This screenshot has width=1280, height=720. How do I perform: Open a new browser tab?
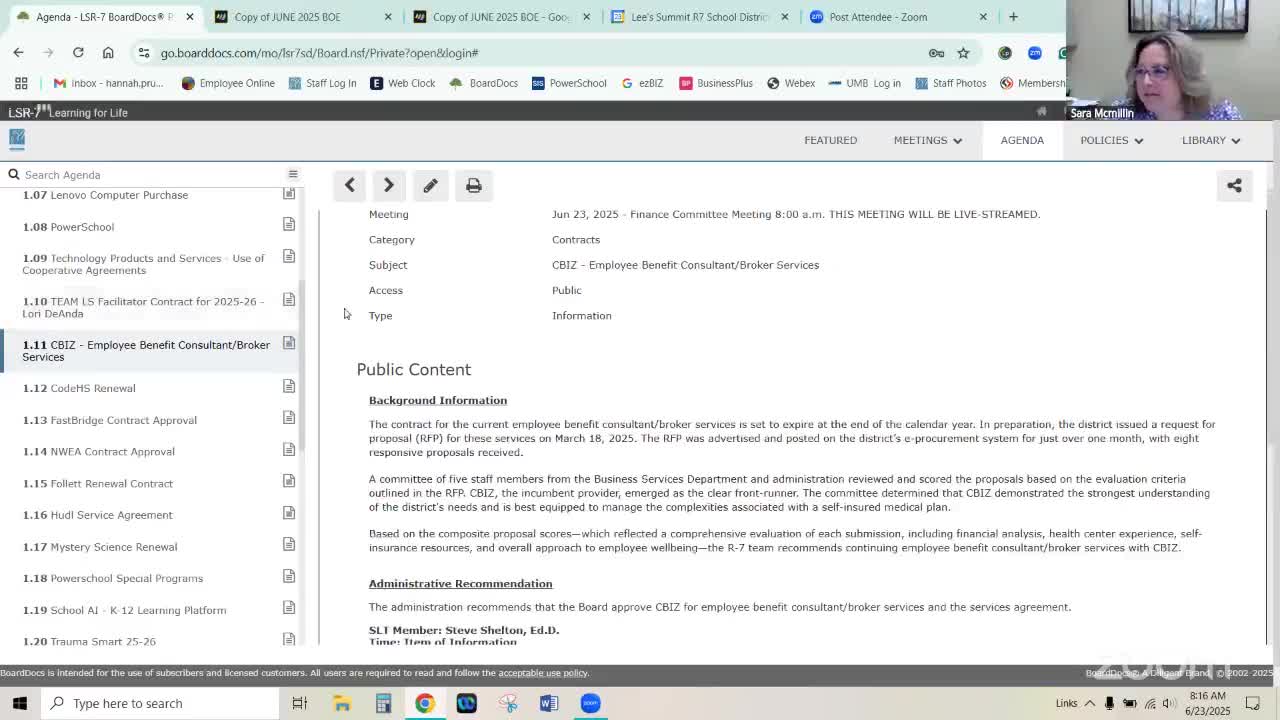click(x=1013, y=17)
